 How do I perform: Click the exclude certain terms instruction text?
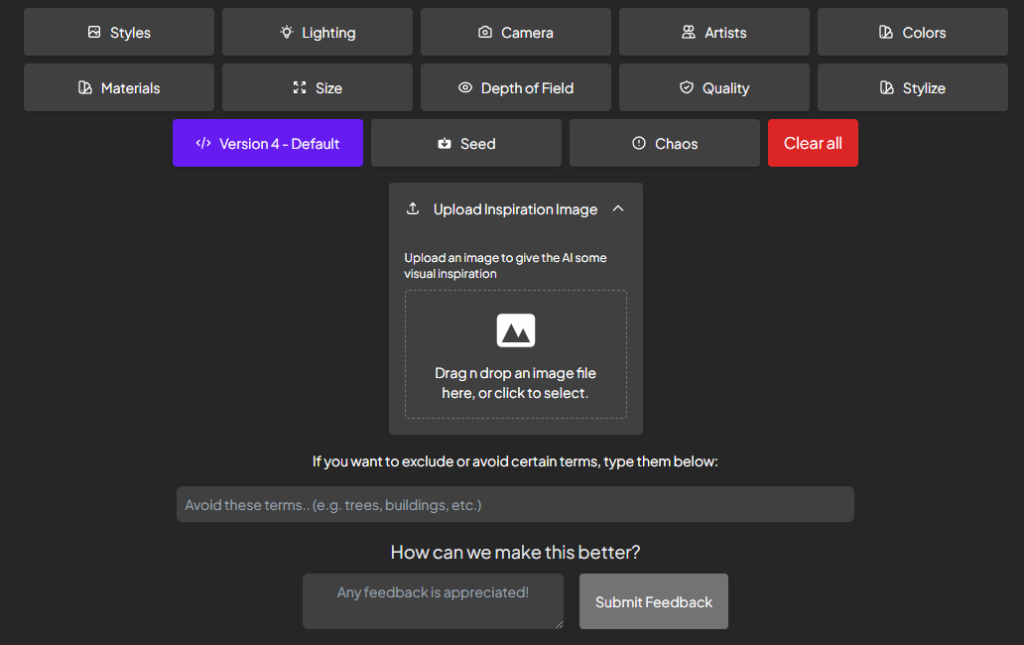click(x=515, y=462)
